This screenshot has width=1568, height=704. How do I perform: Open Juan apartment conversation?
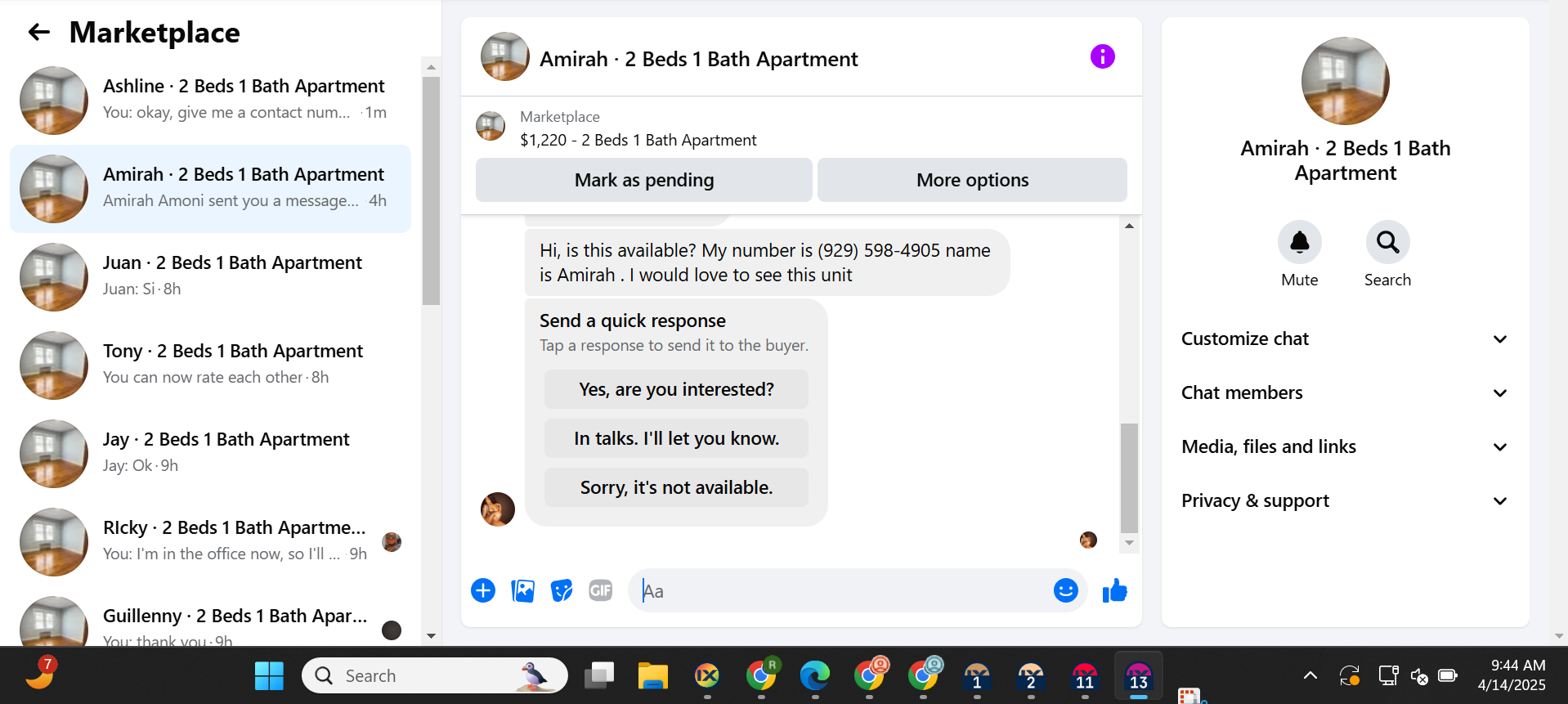tap(210, 277)
